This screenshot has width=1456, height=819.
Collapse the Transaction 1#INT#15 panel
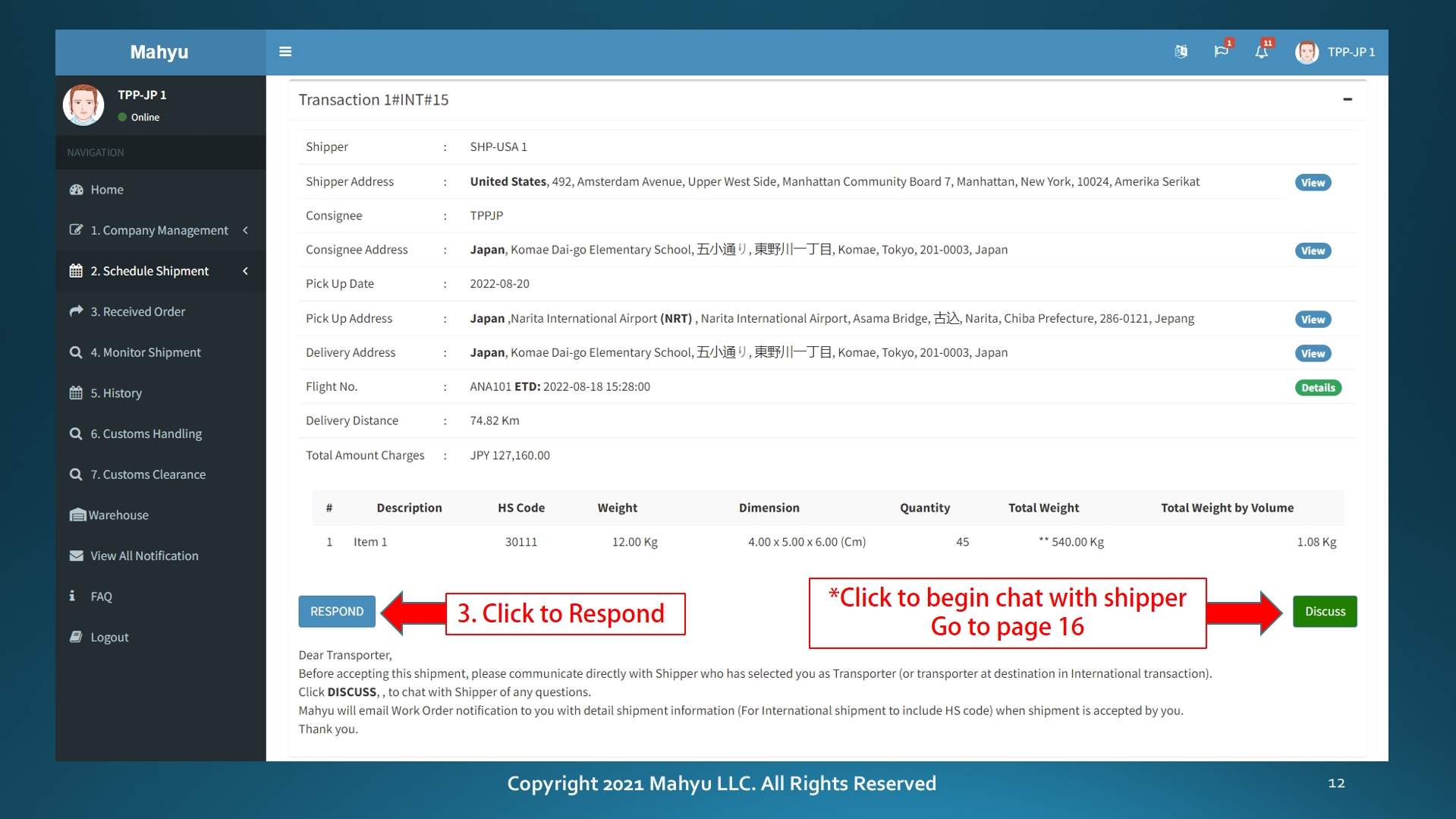click(x=1348, y=99)
